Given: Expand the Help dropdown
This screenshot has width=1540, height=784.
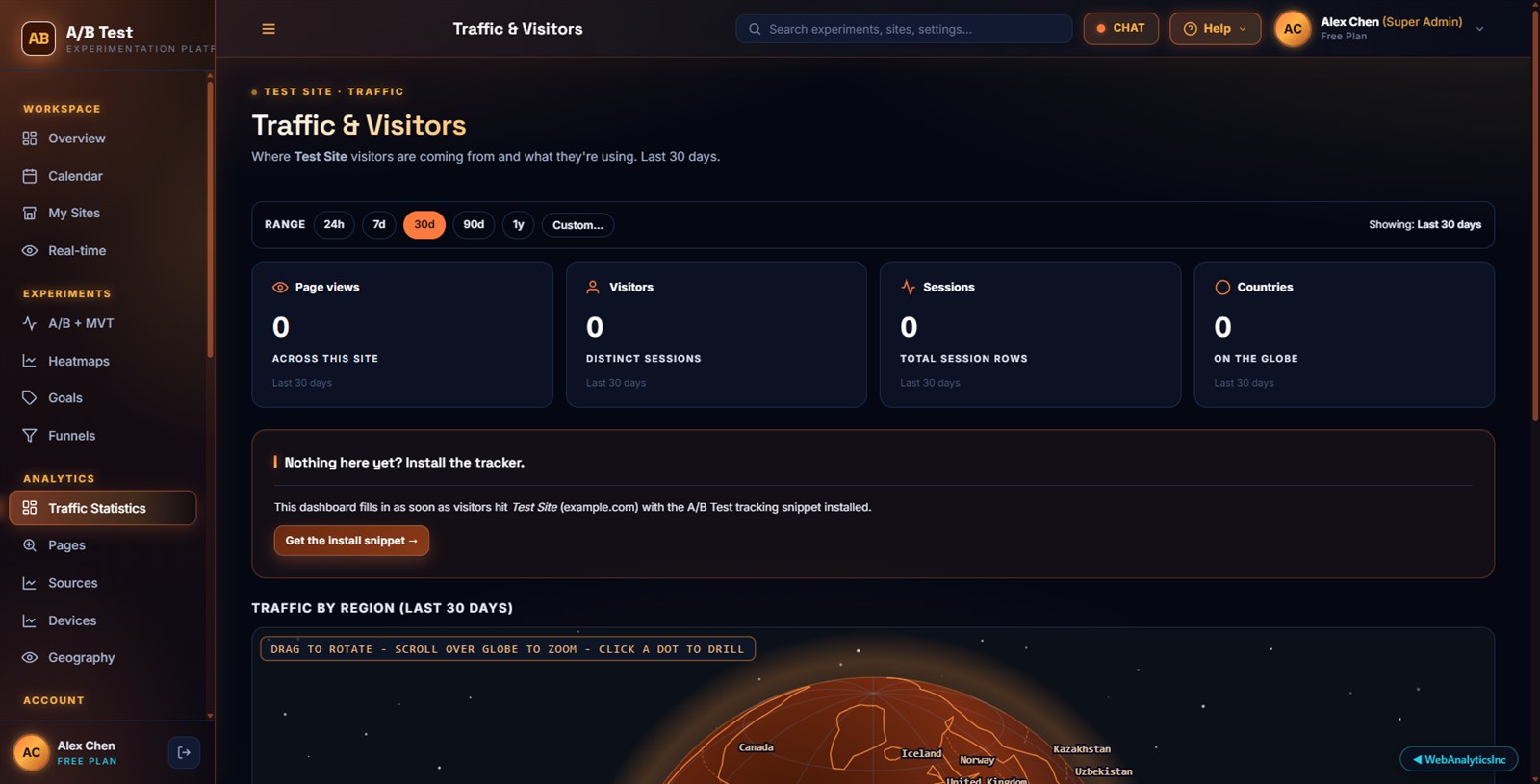Looking at the screenshot, I should click(x=1215, y=29).
